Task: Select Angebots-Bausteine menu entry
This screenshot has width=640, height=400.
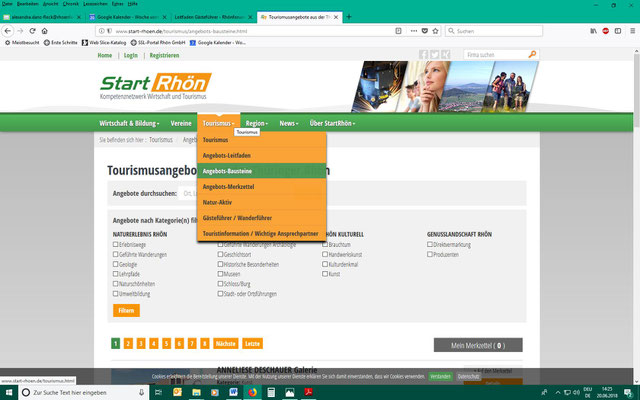Action: [262, 171]
